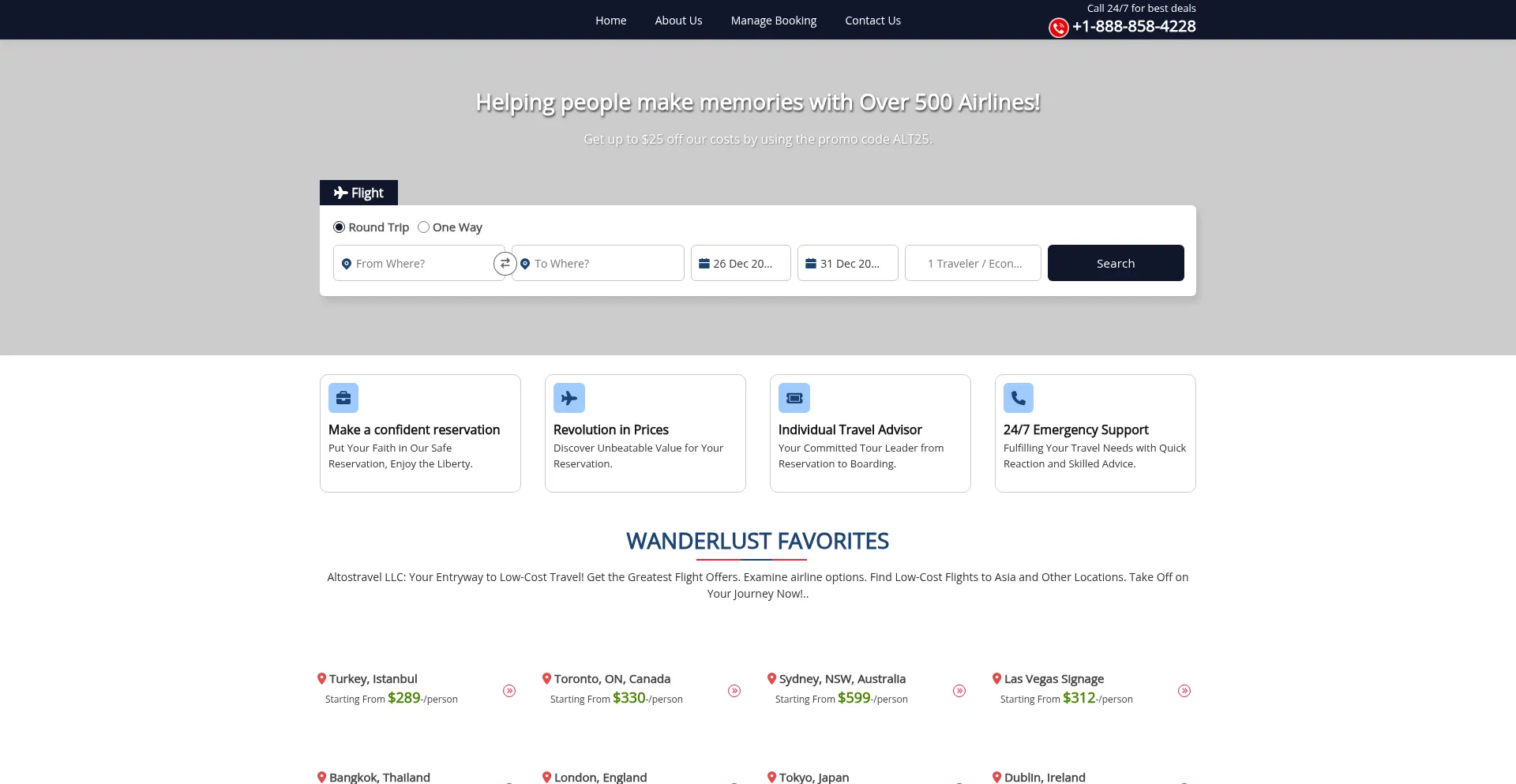
Task: Click the red phone icon near the hotline number
Action: 1058,27
